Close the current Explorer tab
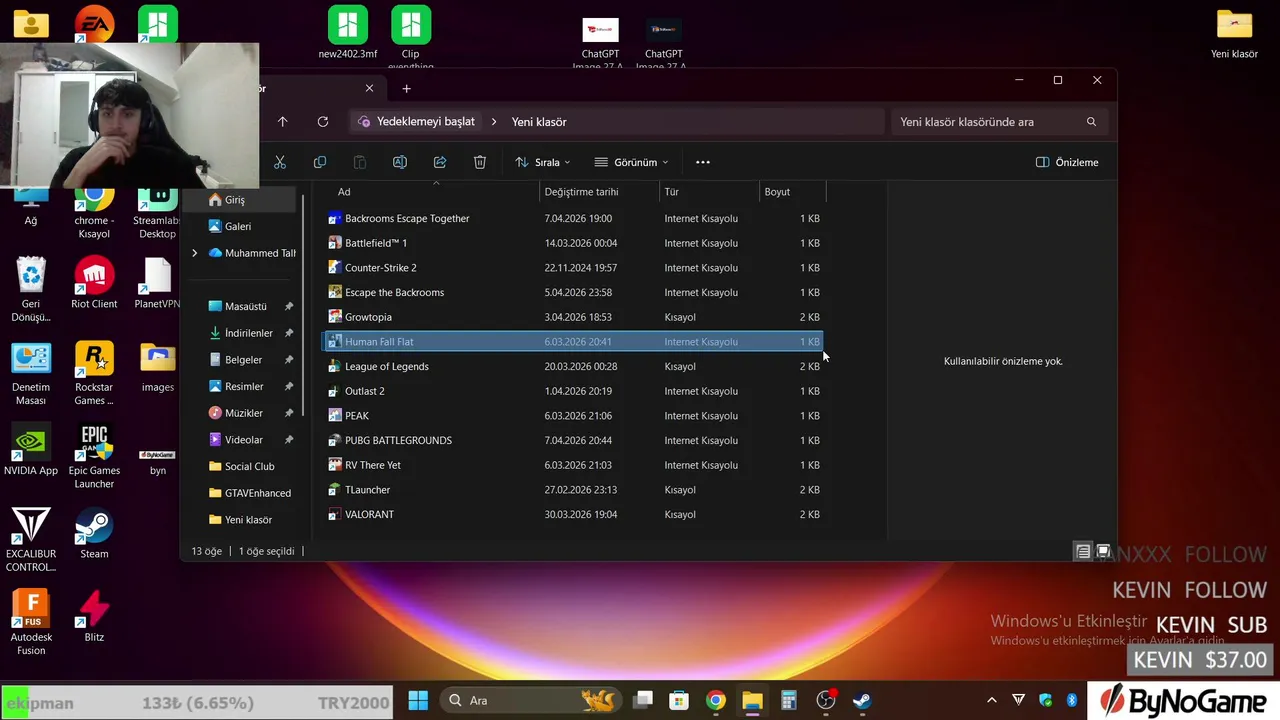This screenshot has width=1280, height=720. click(369, 88)
